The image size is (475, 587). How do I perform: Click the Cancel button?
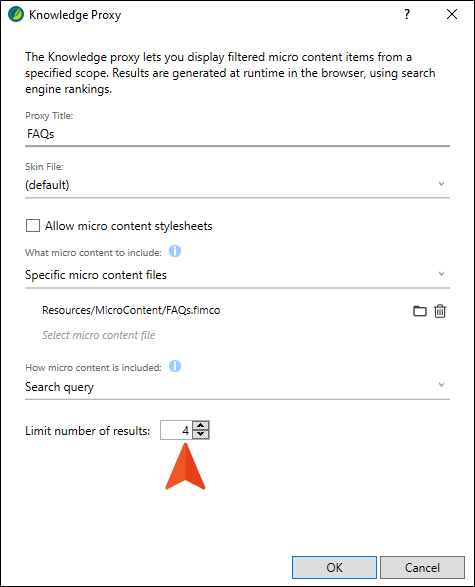click(422, 568)
